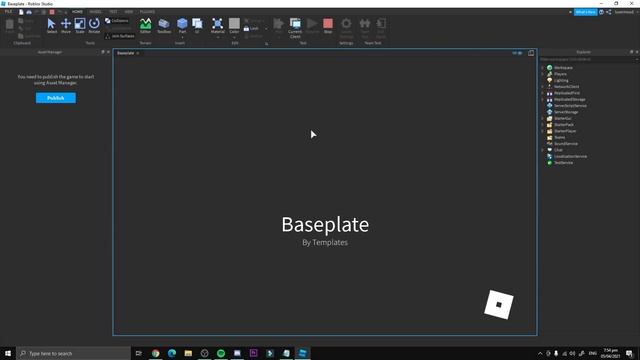Open Spotify from taskbar
Screen dimensions: 640x360
[x=221, y=353]
